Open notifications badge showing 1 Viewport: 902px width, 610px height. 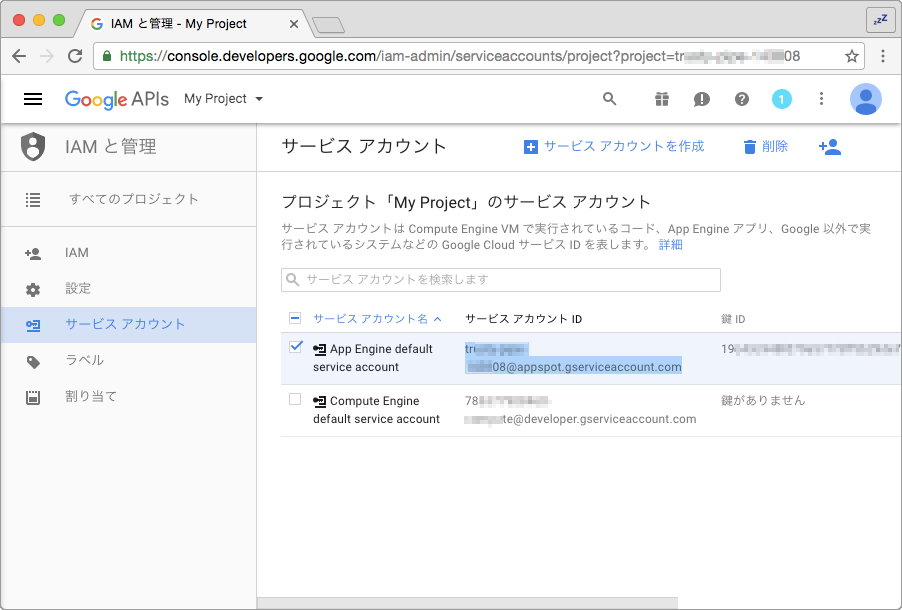pos(781,100)
